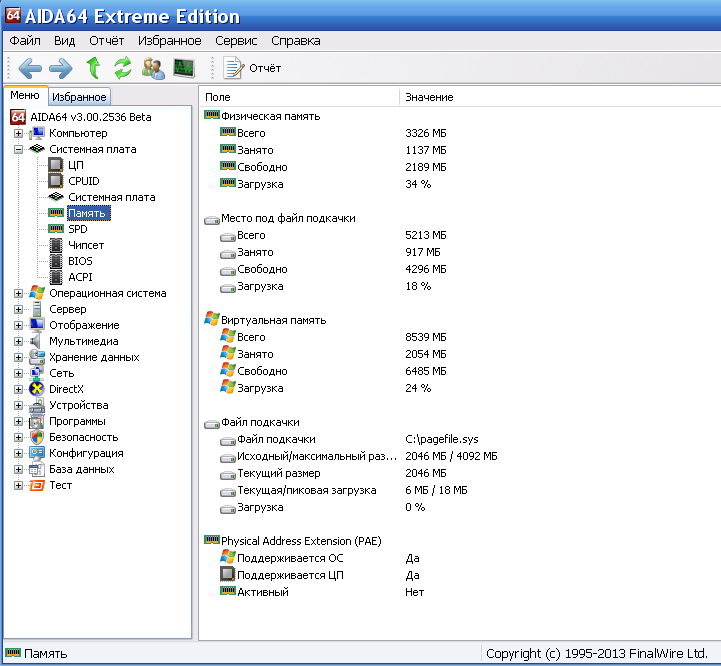This screenshot has width=721, height=666.
Task: Click the Программы tree icon
Action: (x=37, y=422)
